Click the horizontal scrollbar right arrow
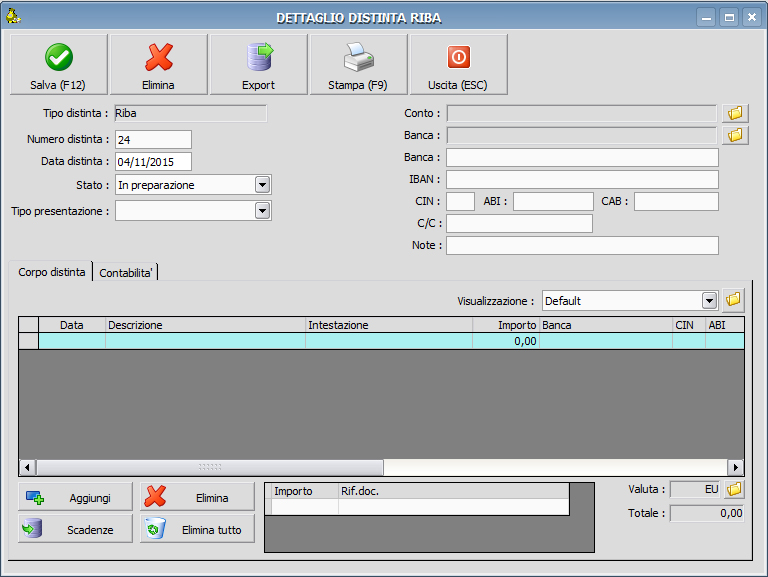This screenshot has width=768, height=577. [735, 467]
